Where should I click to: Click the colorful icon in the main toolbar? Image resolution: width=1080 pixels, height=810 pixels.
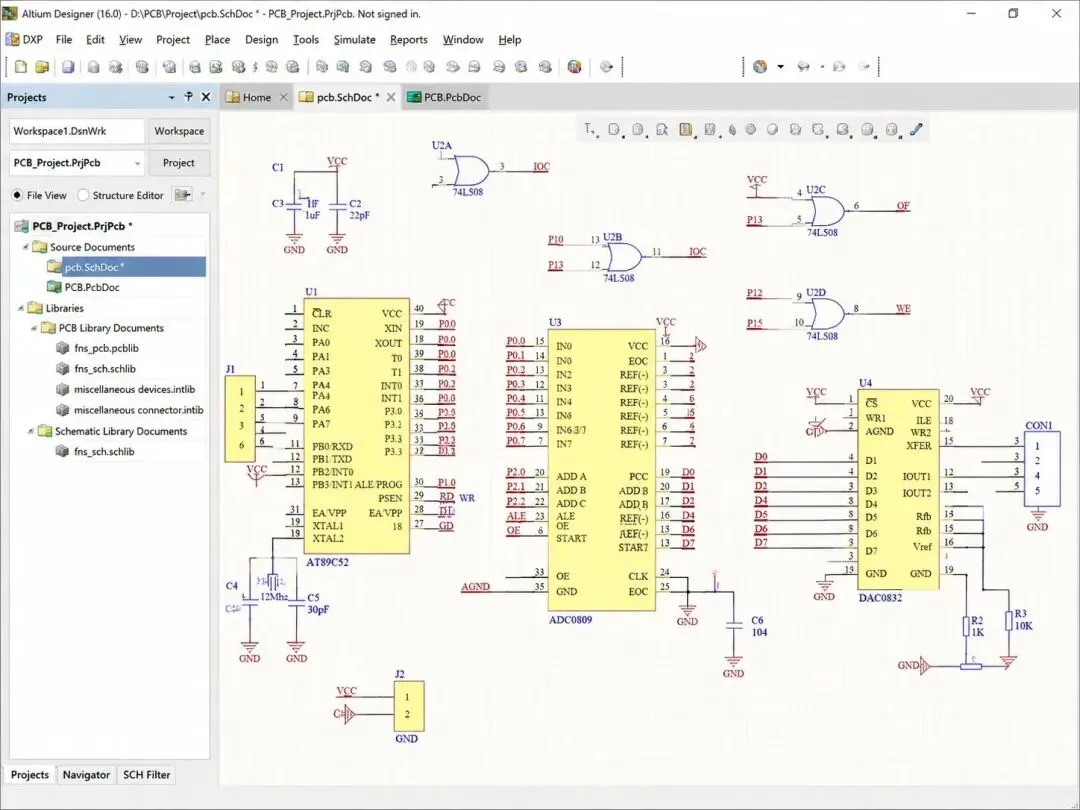point(574,67)
